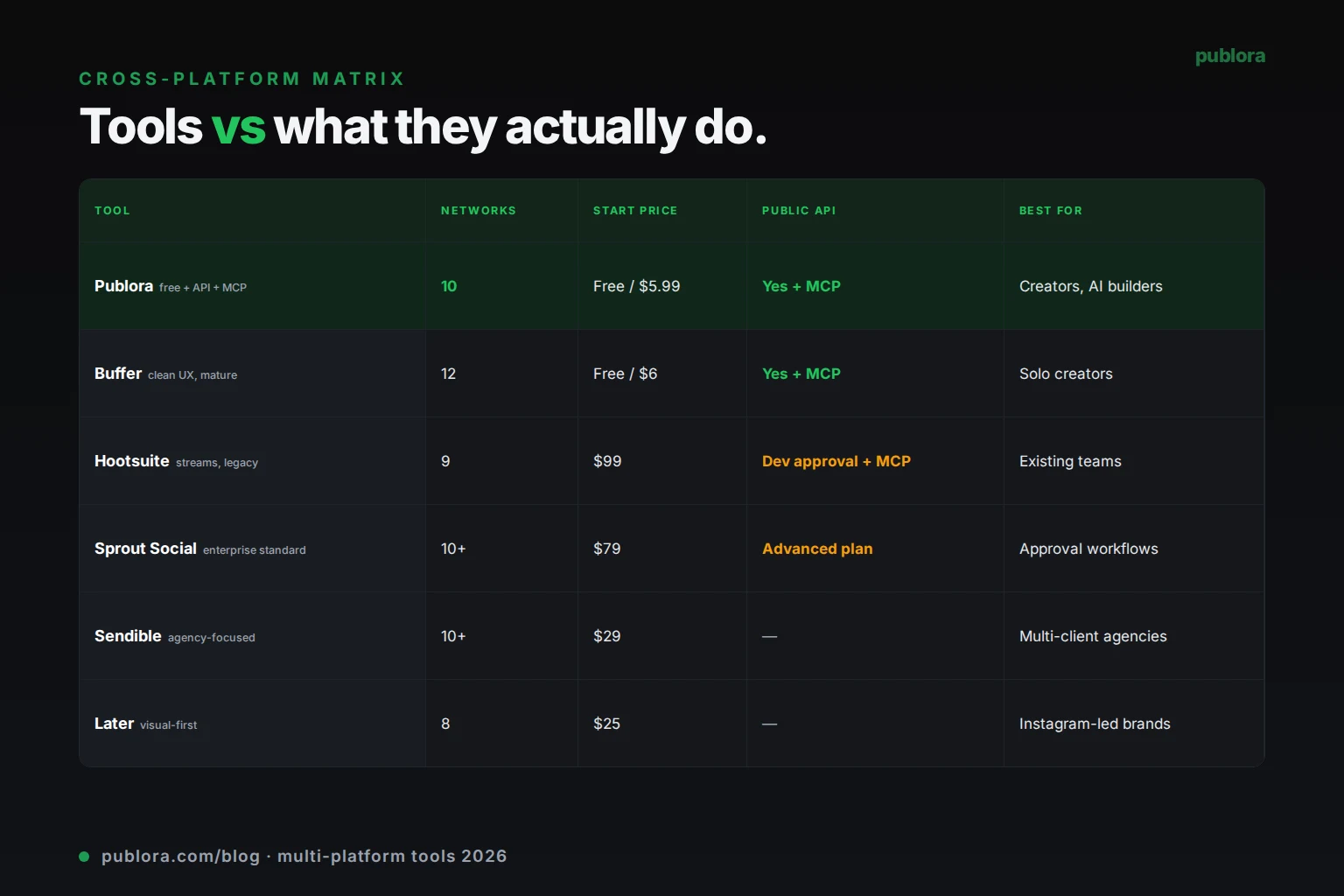This screenshot has width=1344, height=896.
Task: Select the "CROSS-PLATFORM MATRIX" eyebrow label
Action: [x=242, y=79]
